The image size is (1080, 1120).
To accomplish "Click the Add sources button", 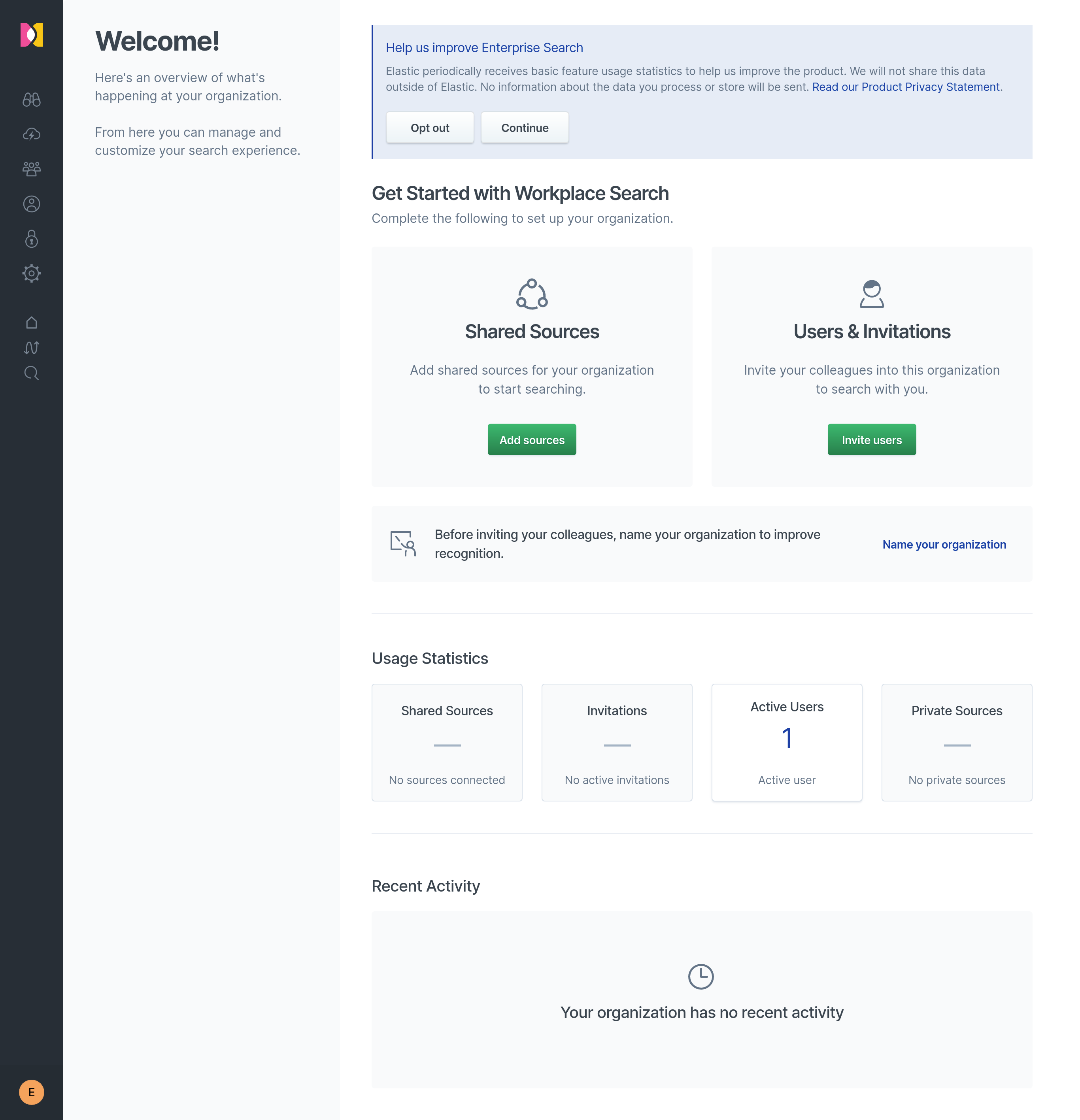I will click(x=531, y=439).
